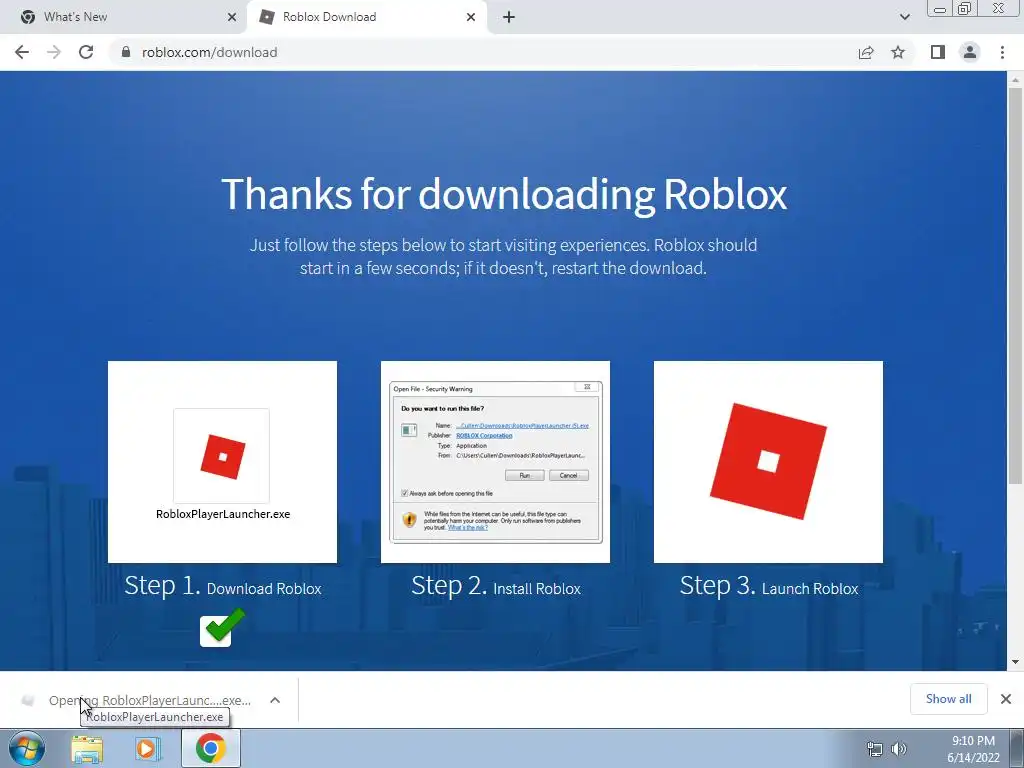1024x768 pixels.
Task: Close the What's New tab
Action: tap(232, 18)
